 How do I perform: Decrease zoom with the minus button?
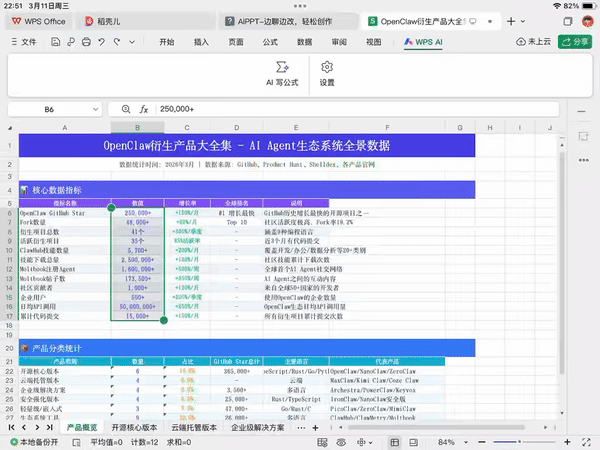pos(482,442)
